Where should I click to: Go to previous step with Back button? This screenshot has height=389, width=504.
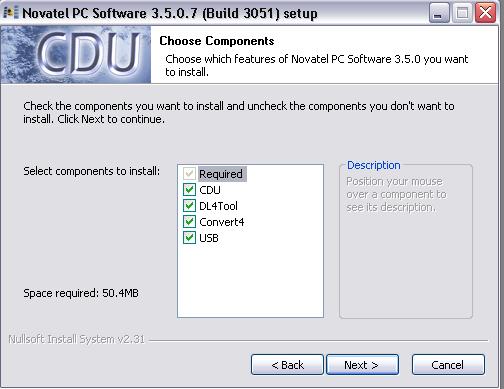click(287, 365)
